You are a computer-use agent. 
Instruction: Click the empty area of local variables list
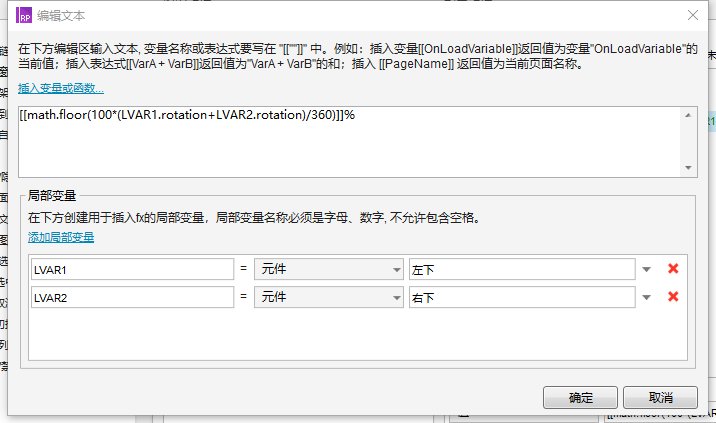click(x=358, y=334)
